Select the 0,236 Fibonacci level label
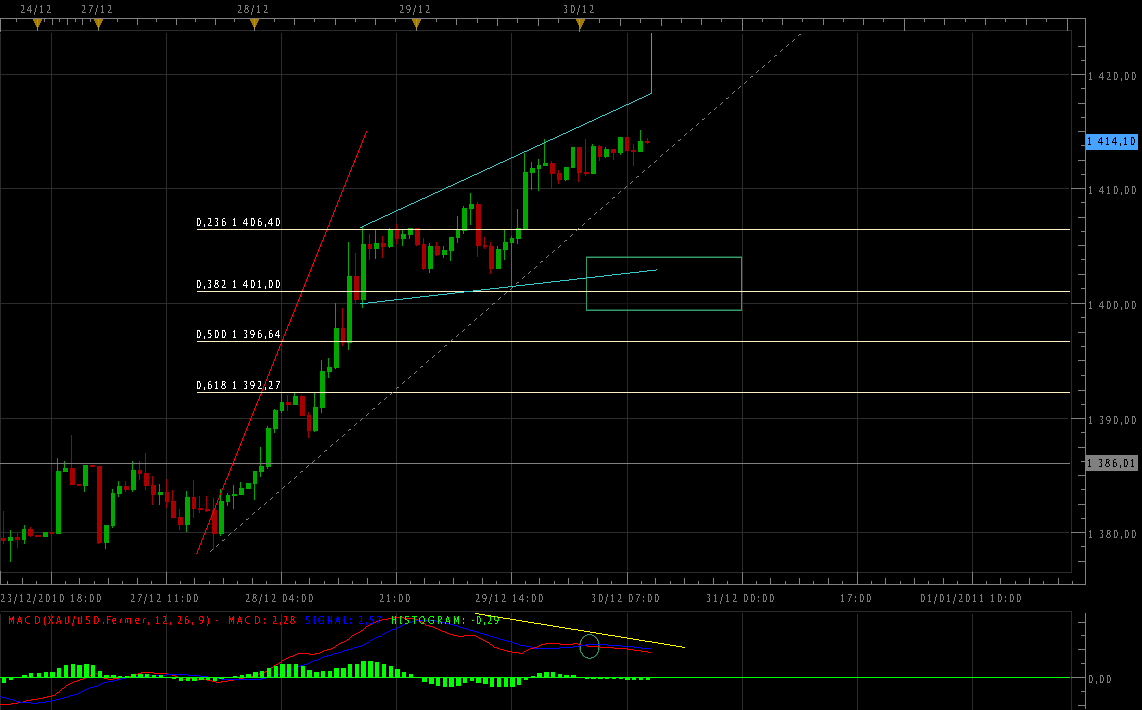This screenshot has width=1142, height=710. click(238, 223)
